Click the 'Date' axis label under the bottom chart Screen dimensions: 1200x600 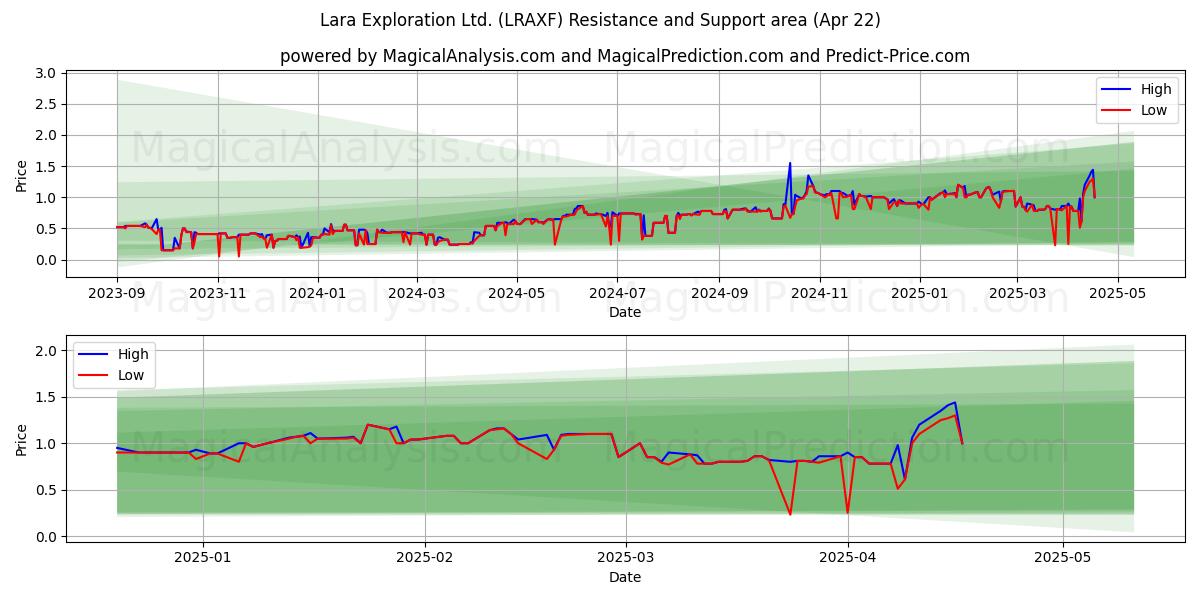tap(625, 577)
